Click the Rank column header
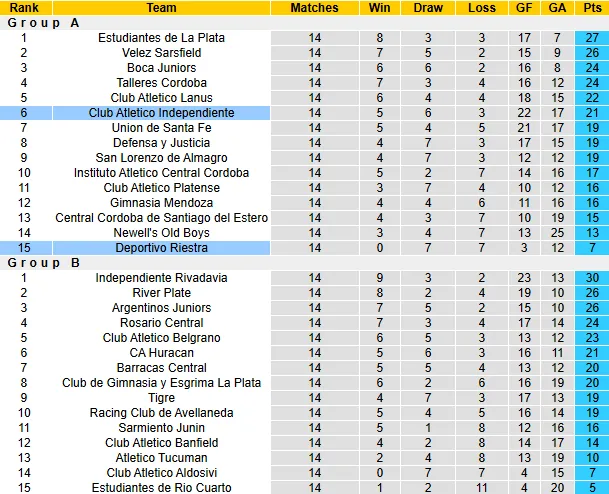This screenshot has width=609, height=494. click(x=23, y=8)
